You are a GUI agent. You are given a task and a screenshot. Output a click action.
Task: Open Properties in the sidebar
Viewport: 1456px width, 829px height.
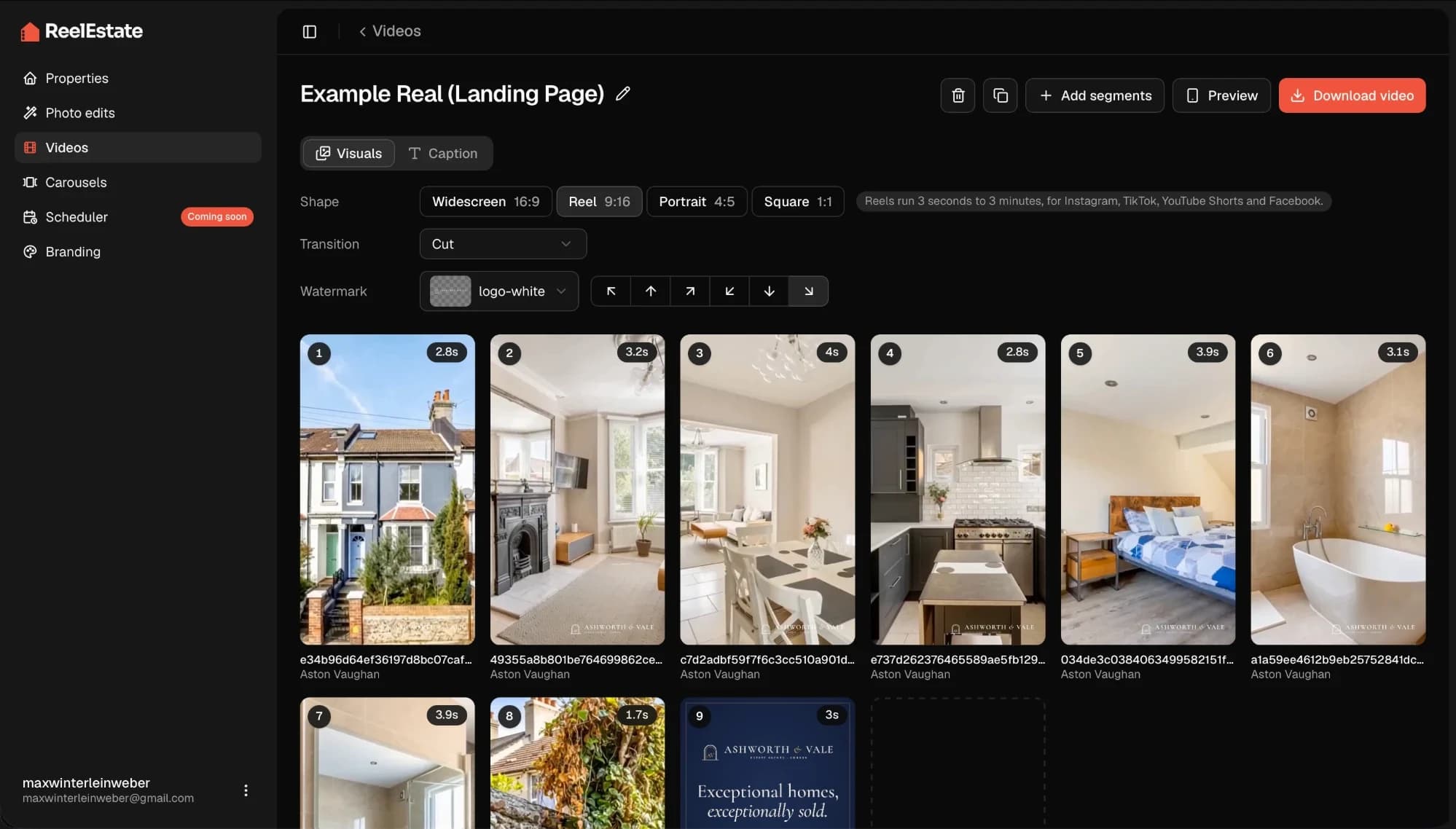click(x=138, y=78)
